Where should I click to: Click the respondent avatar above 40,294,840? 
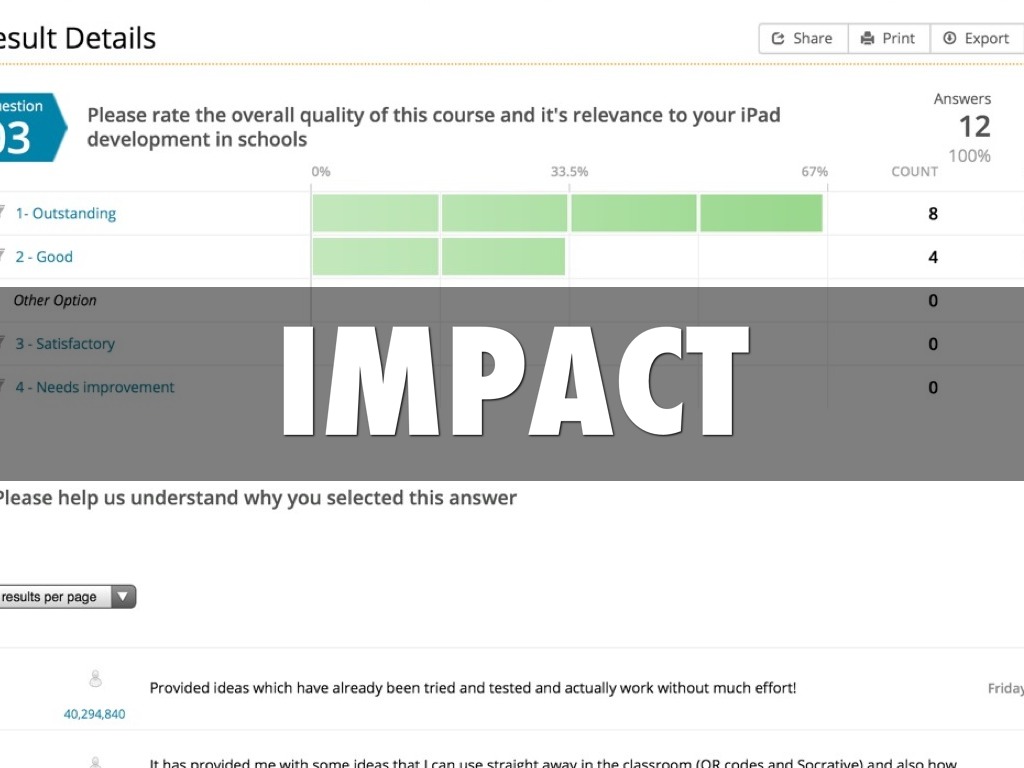[95, 680]
